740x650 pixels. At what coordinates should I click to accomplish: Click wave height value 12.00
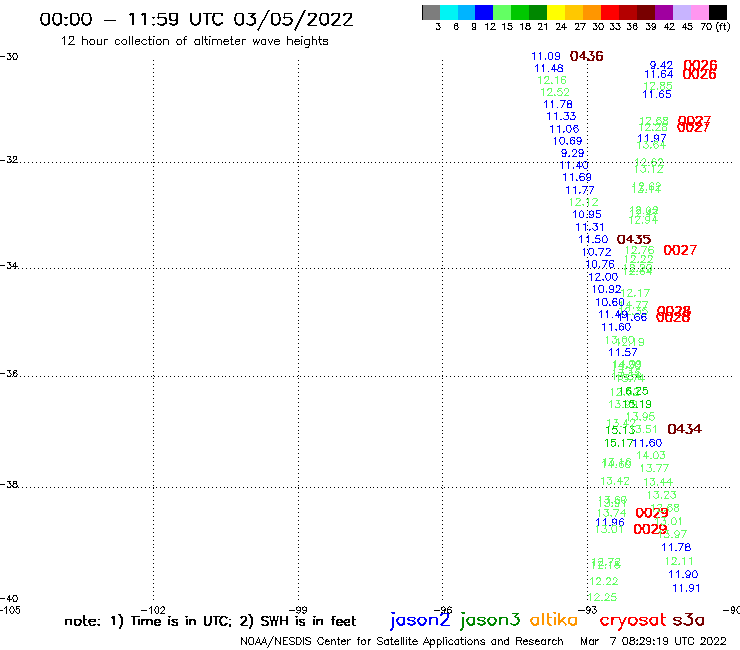[603, 277]
